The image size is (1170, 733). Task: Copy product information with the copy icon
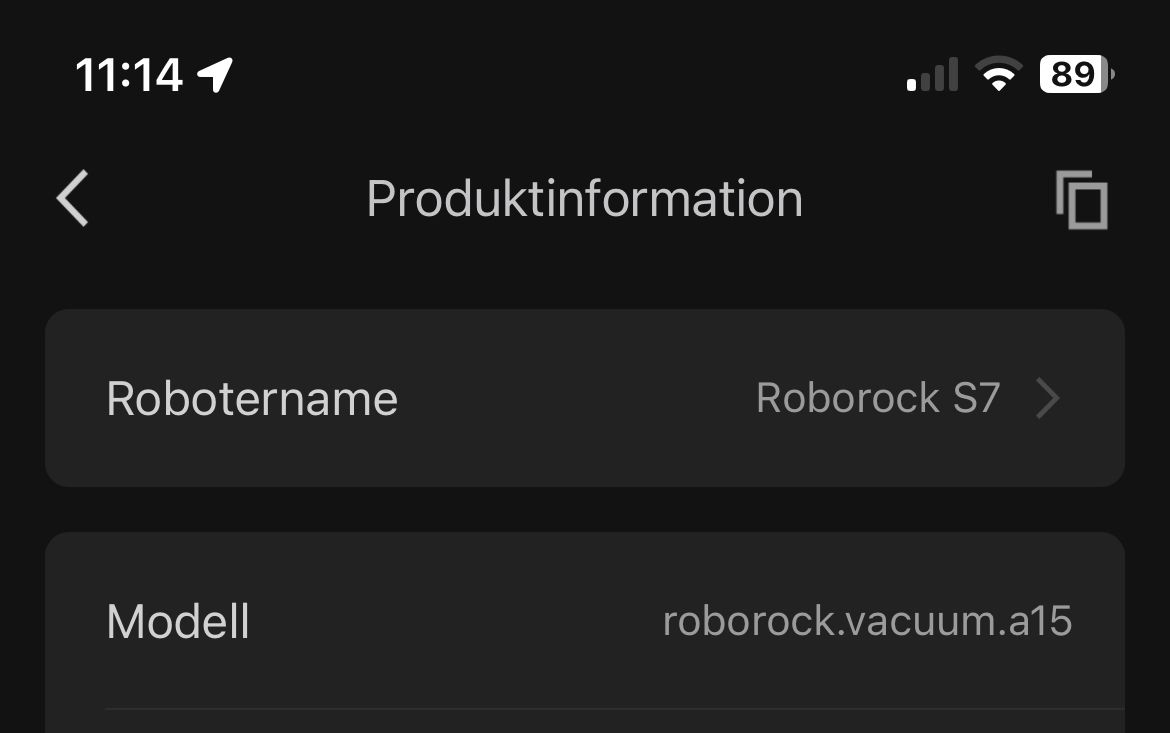coord(1081,199)
